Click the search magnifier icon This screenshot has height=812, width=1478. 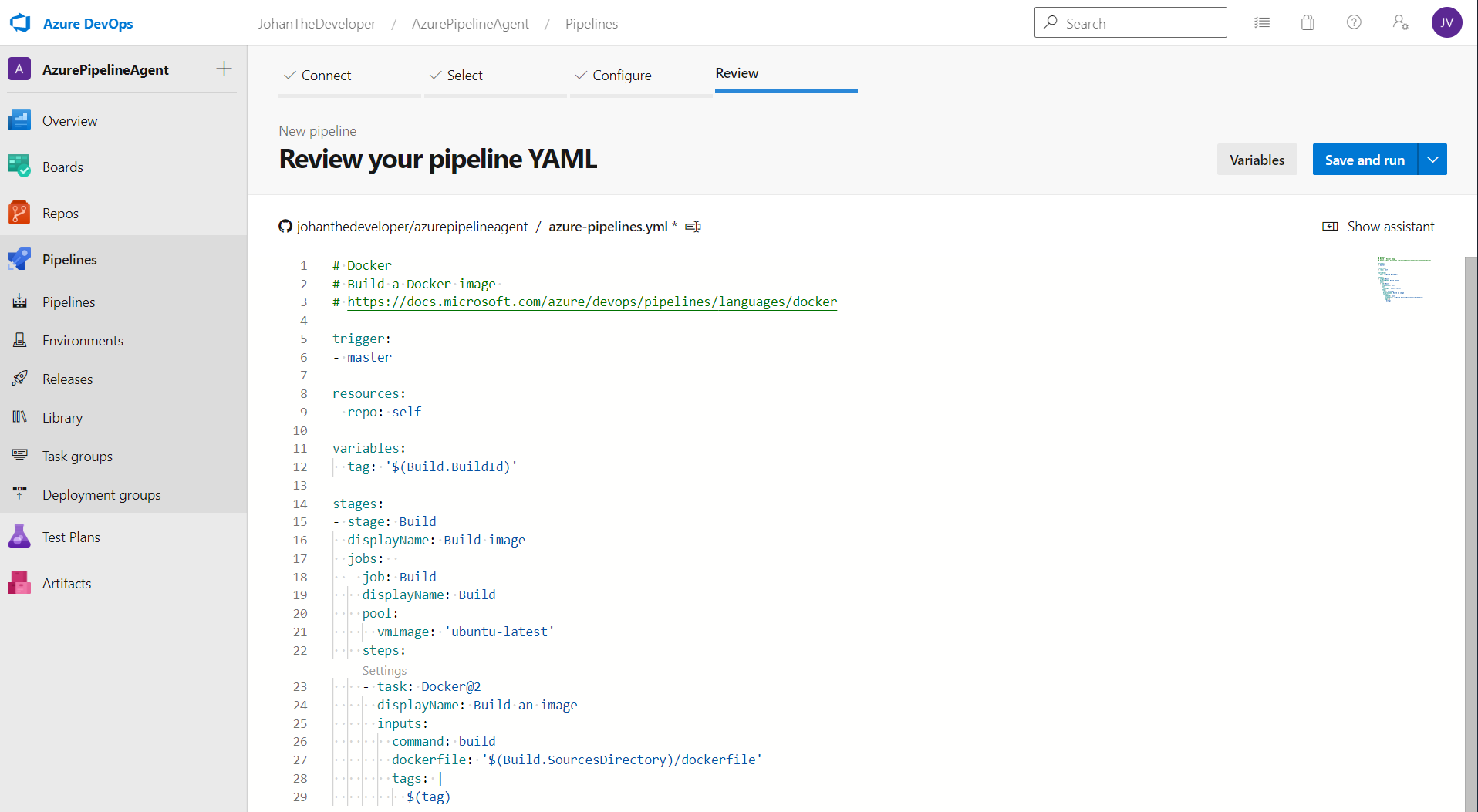point(1051,22)
